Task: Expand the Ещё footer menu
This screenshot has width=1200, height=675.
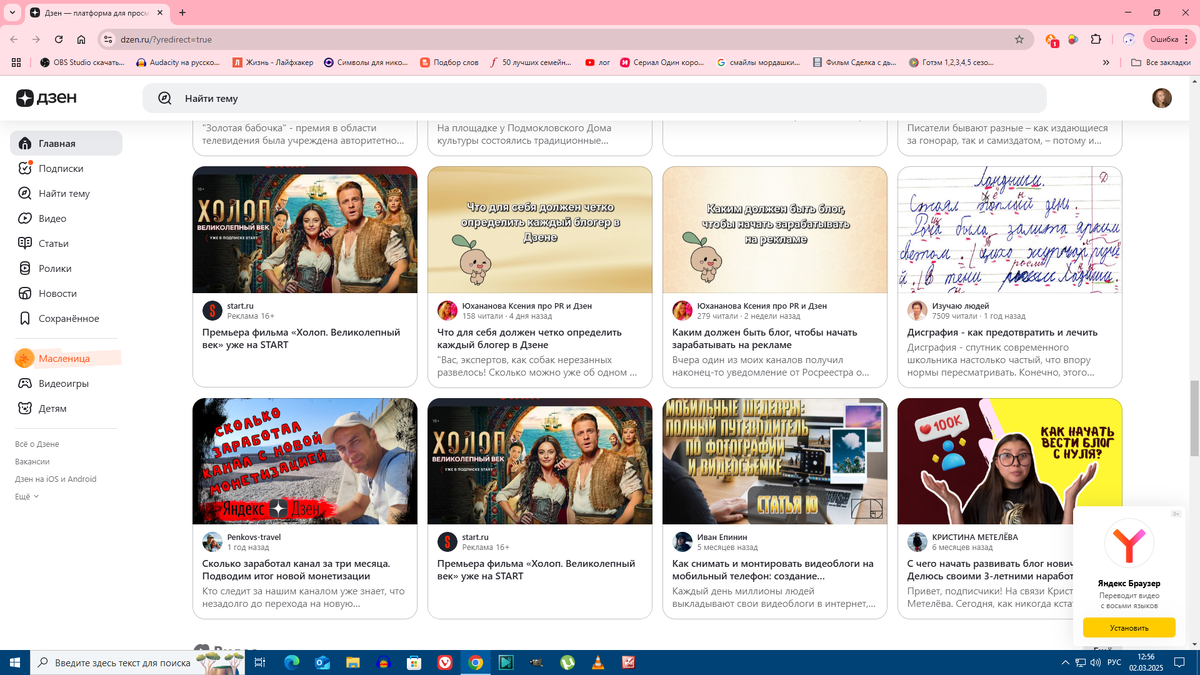Action: tap(27, 496)
